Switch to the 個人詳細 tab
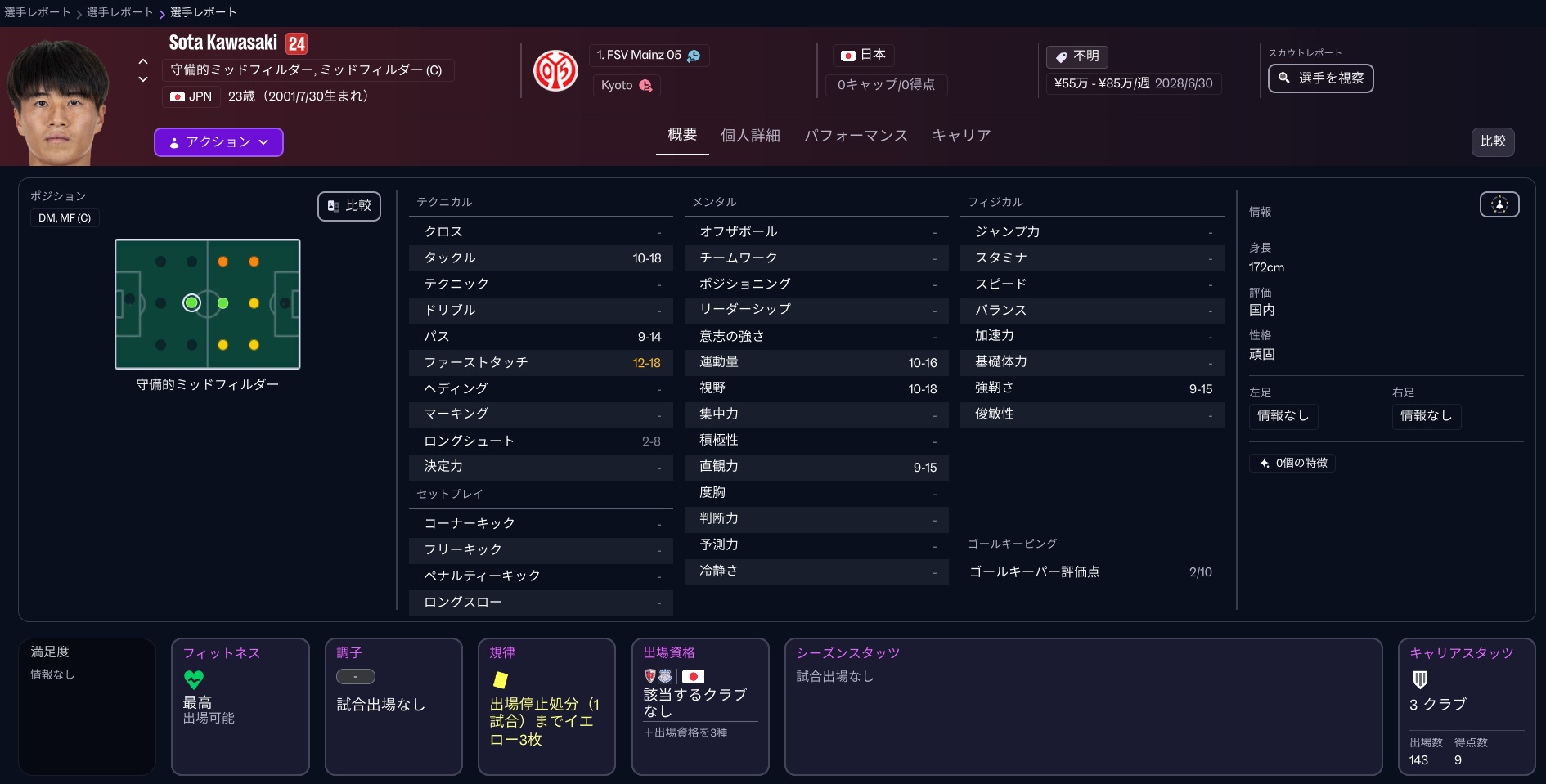The image size is (1546, 784). coord(749,136)
